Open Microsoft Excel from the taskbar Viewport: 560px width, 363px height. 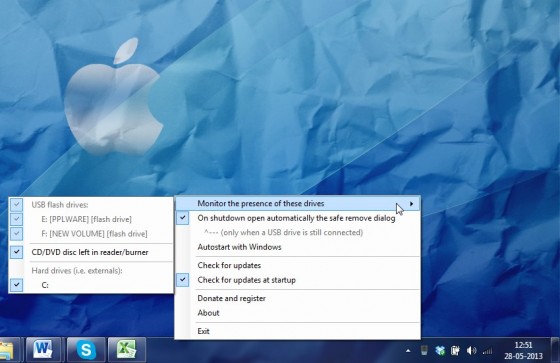pyautogui.click(x=127, y=350)
